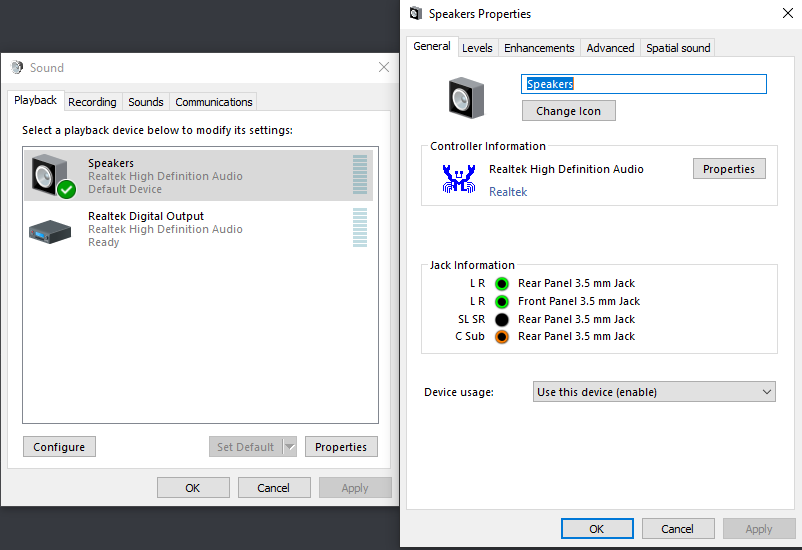
Task: Click the large speaker icon in Speakers Properties
Action: click(x=466, y=98)
